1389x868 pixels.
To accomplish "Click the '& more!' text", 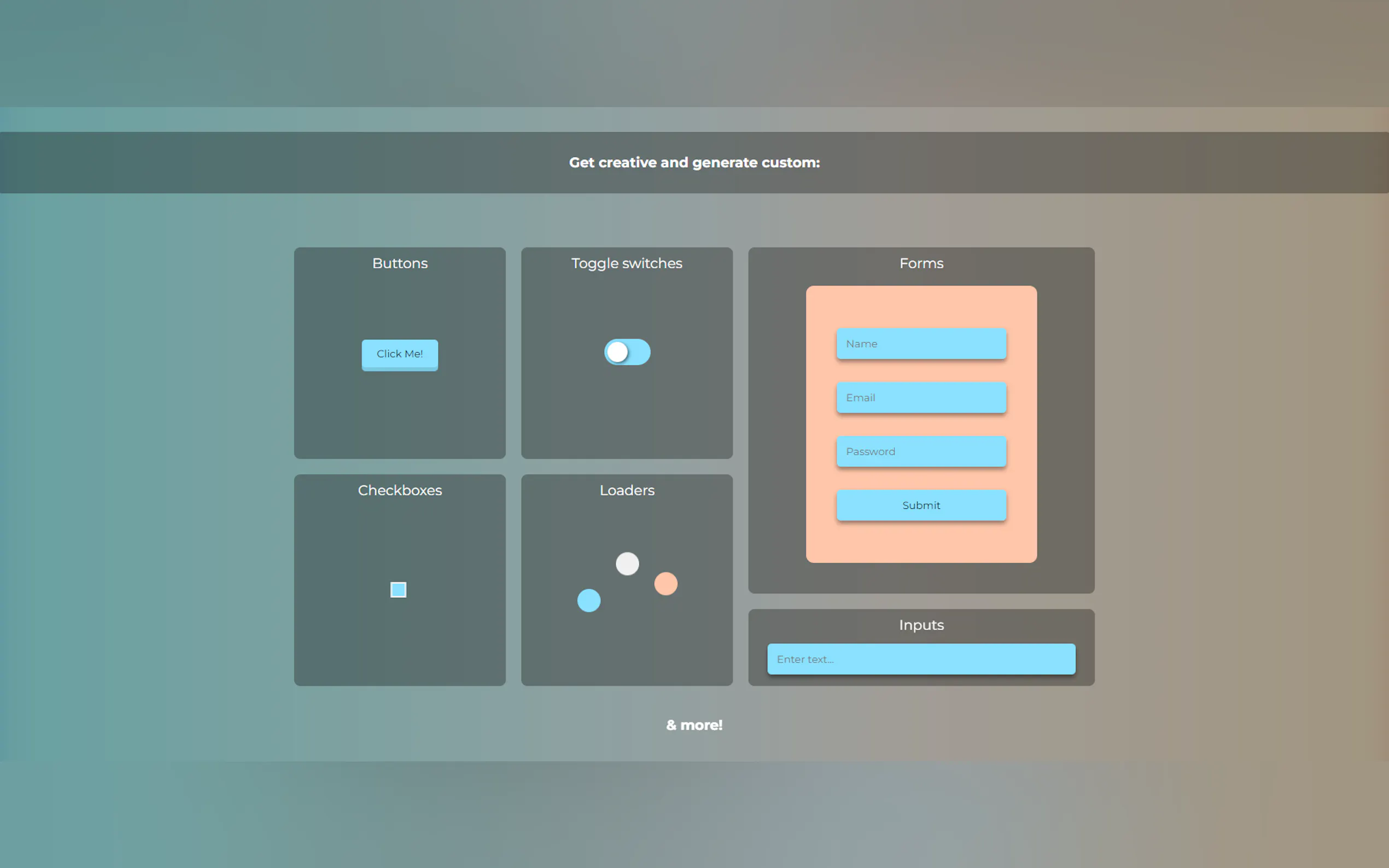I will [x=694, y=726].
